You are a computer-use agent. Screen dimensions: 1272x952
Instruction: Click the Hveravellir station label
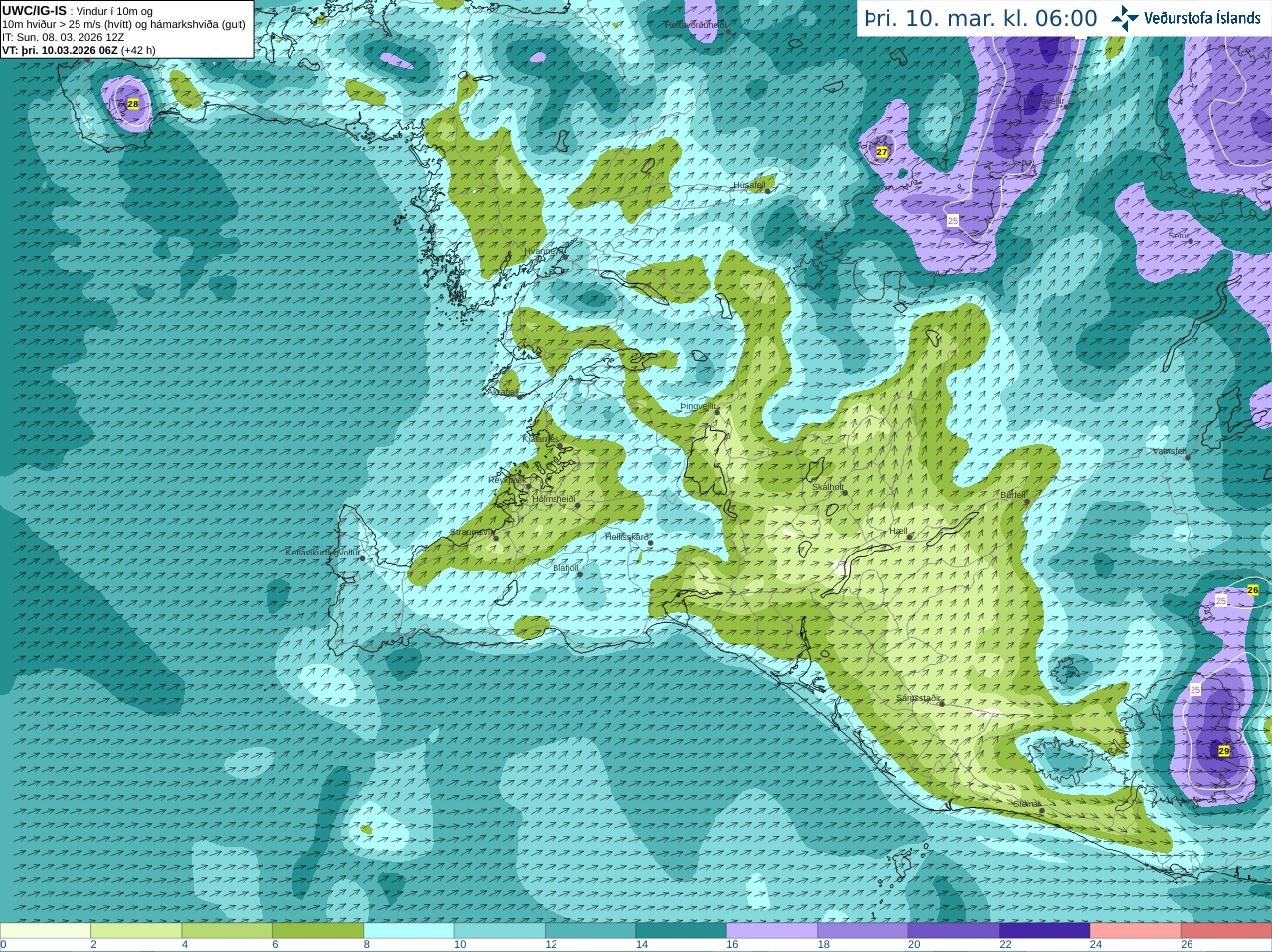[1045, 101]
